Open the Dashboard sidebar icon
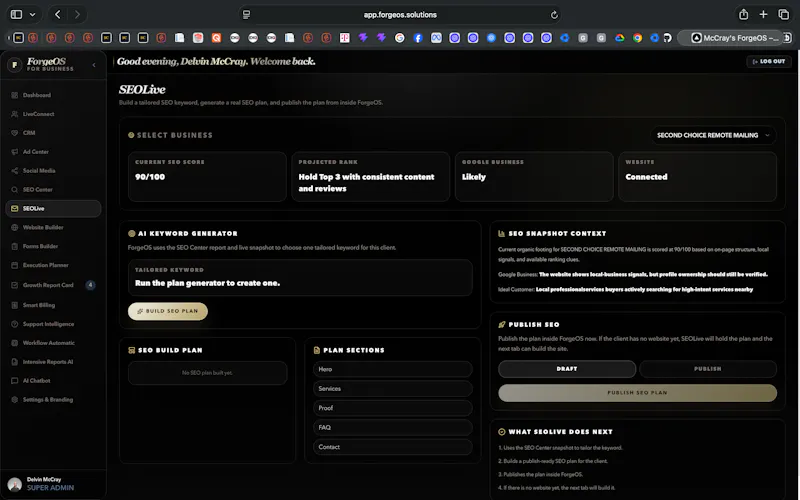This screenshot has height=500, width=800. click(14, 95)
